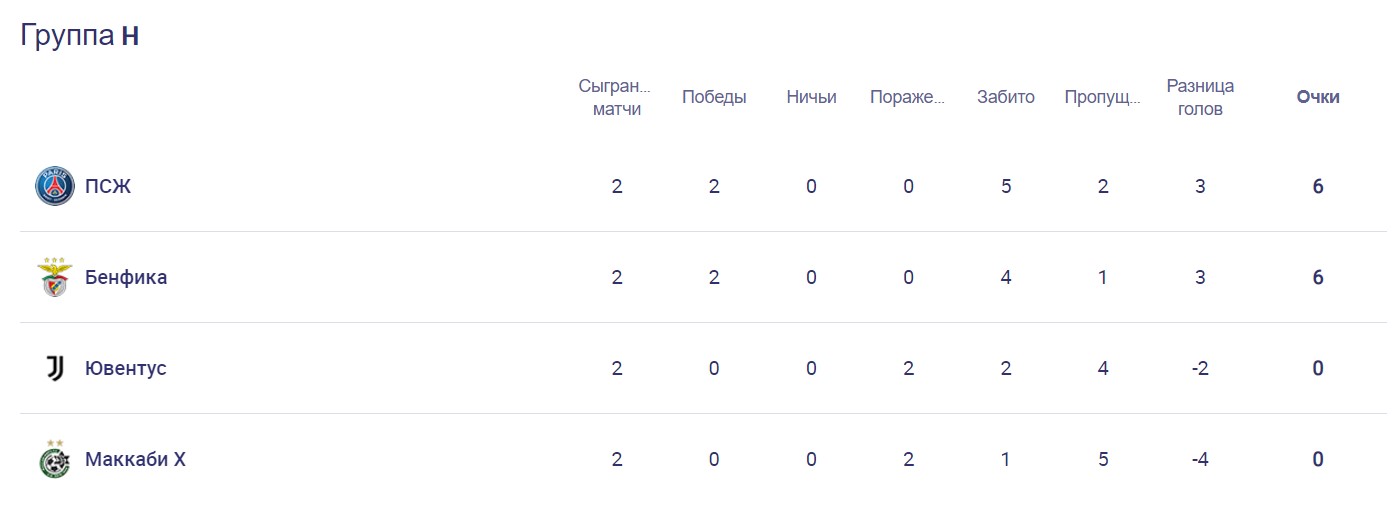Open the ПСЖ team link
The width and height of the screenshot is (1396, 512).
click(x=108, y=187)
